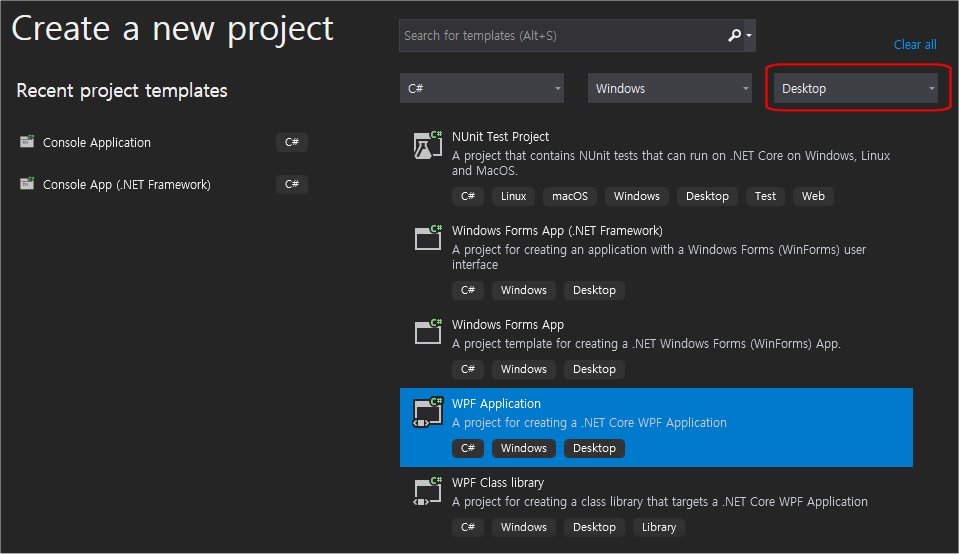The image size is (959, 554).
Task: Click C# tag beside Console App (.NET Framework)
Action: pyautogui.click(x=292, y=184)
